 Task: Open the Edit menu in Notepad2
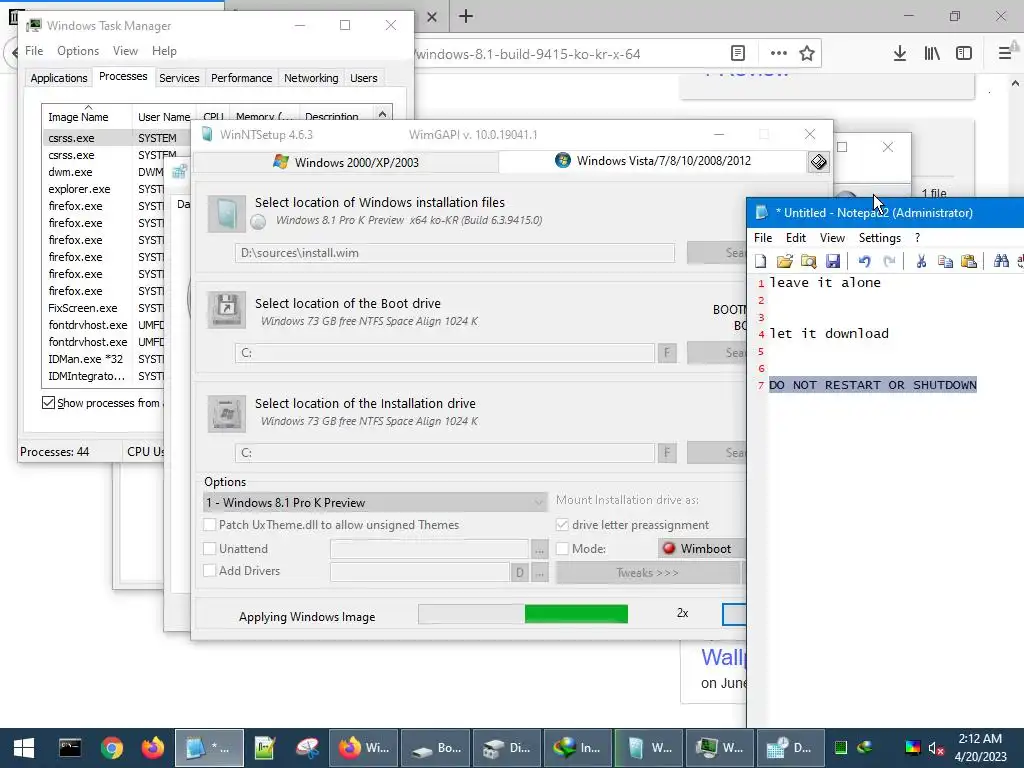click(795, 238)
